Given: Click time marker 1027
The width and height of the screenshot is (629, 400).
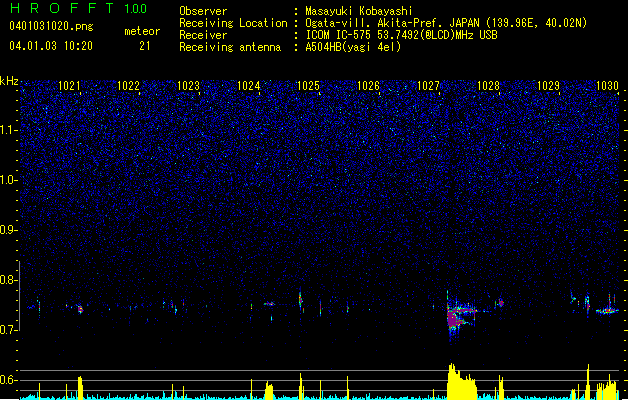Looking at the screenshot, I should [428, 86].
